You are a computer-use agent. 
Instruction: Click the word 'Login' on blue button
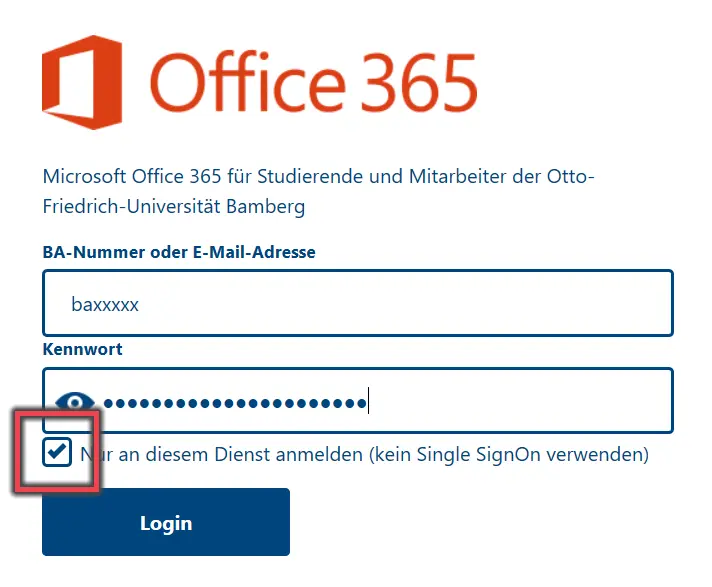(166, 523)
